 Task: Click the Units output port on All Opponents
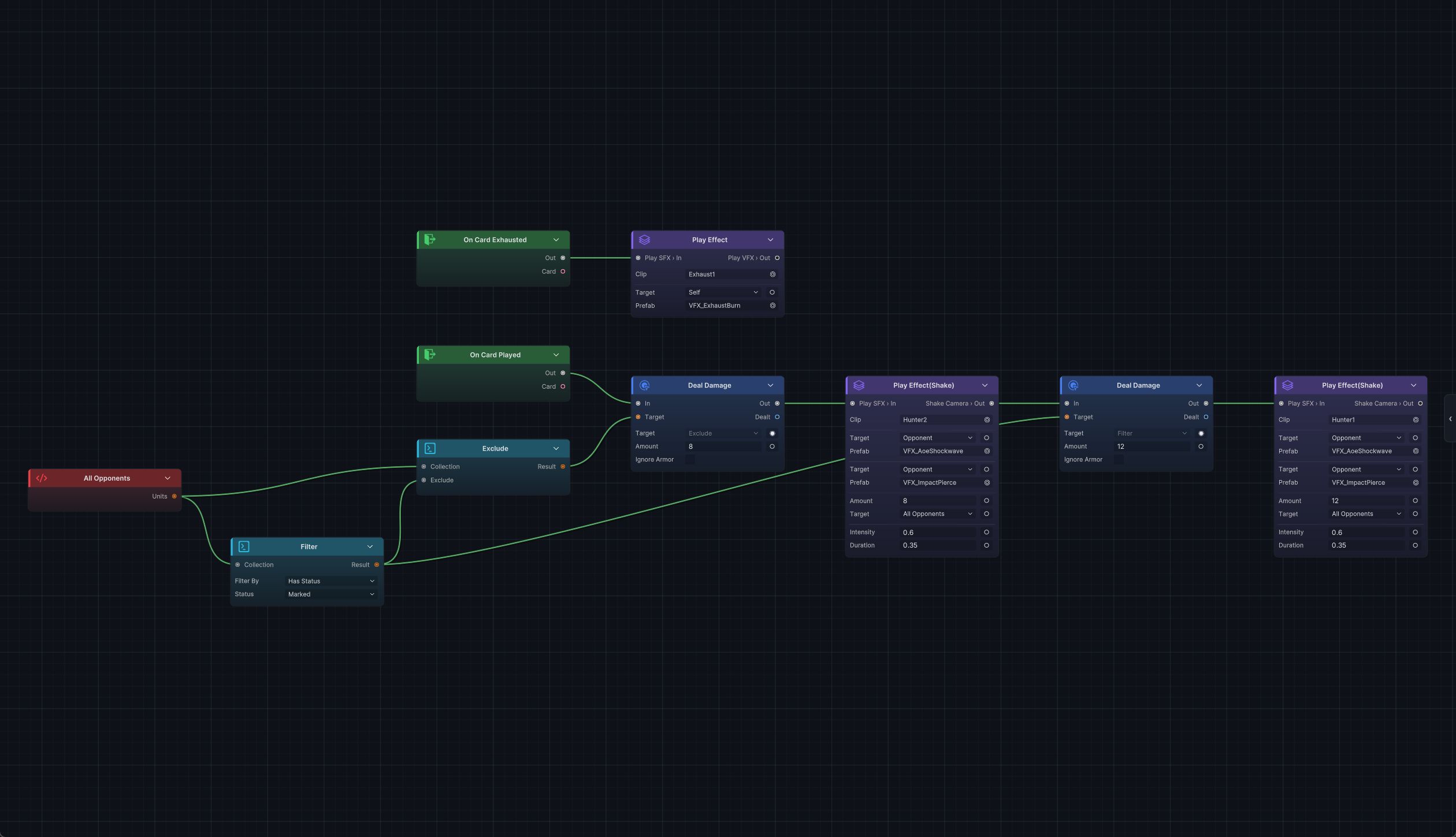click(x=174, y=496)
